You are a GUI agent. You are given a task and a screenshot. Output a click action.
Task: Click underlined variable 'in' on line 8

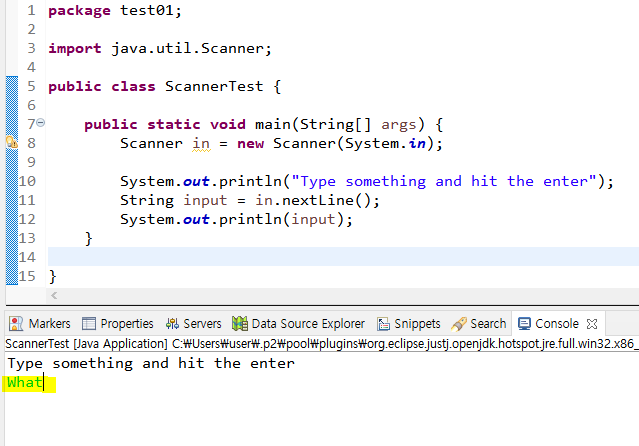pyautogui.click(x=201, y=144)
